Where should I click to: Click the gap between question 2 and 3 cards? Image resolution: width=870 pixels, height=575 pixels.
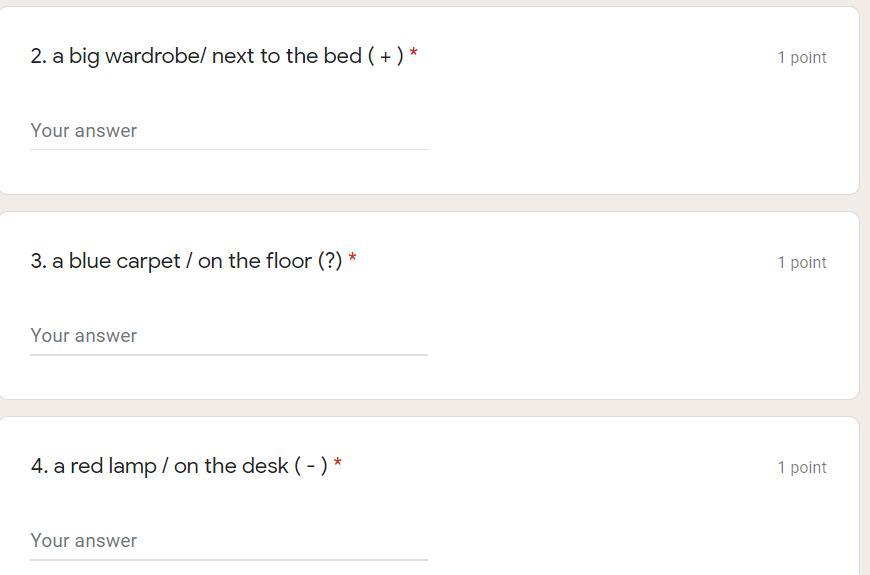coord(430,203)
